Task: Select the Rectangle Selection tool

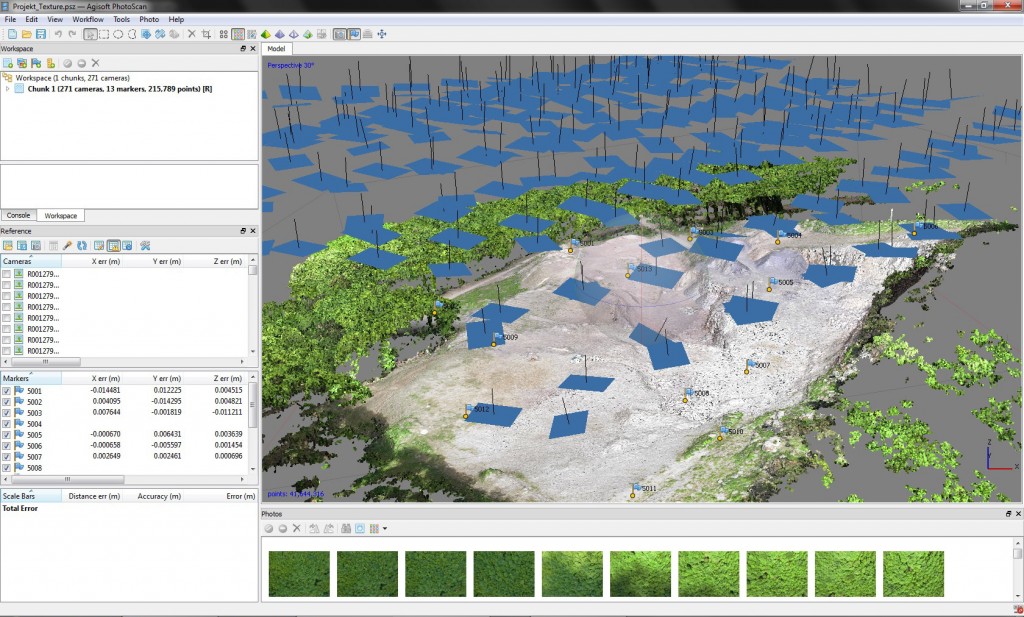Action: coord(104,34)
